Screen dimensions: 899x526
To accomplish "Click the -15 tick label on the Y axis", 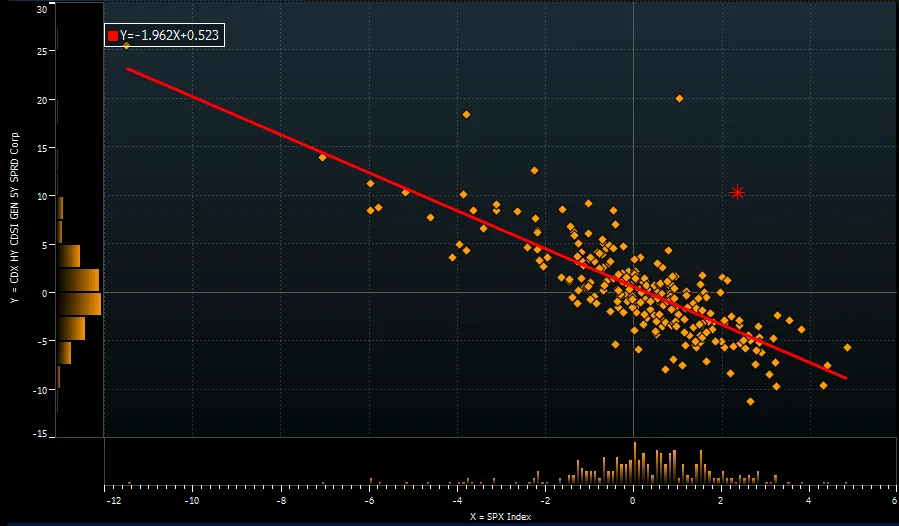I will 39,433.
